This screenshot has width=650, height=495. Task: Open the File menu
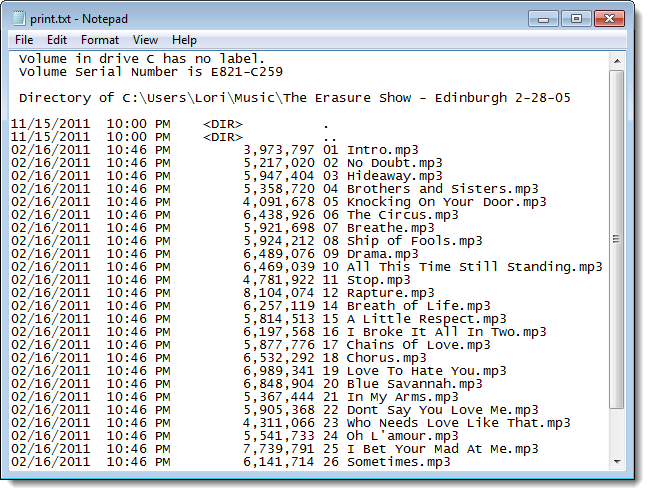point(24,40)
